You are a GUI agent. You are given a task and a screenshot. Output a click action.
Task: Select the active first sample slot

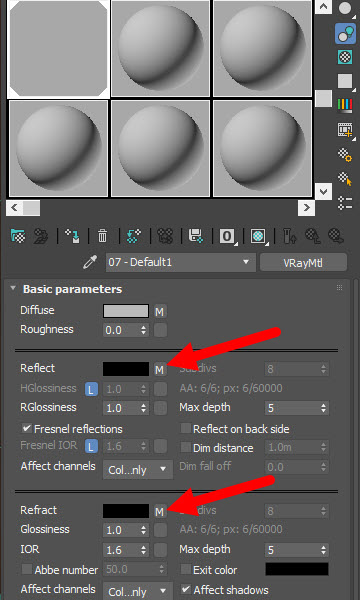(x=58, y=49)
